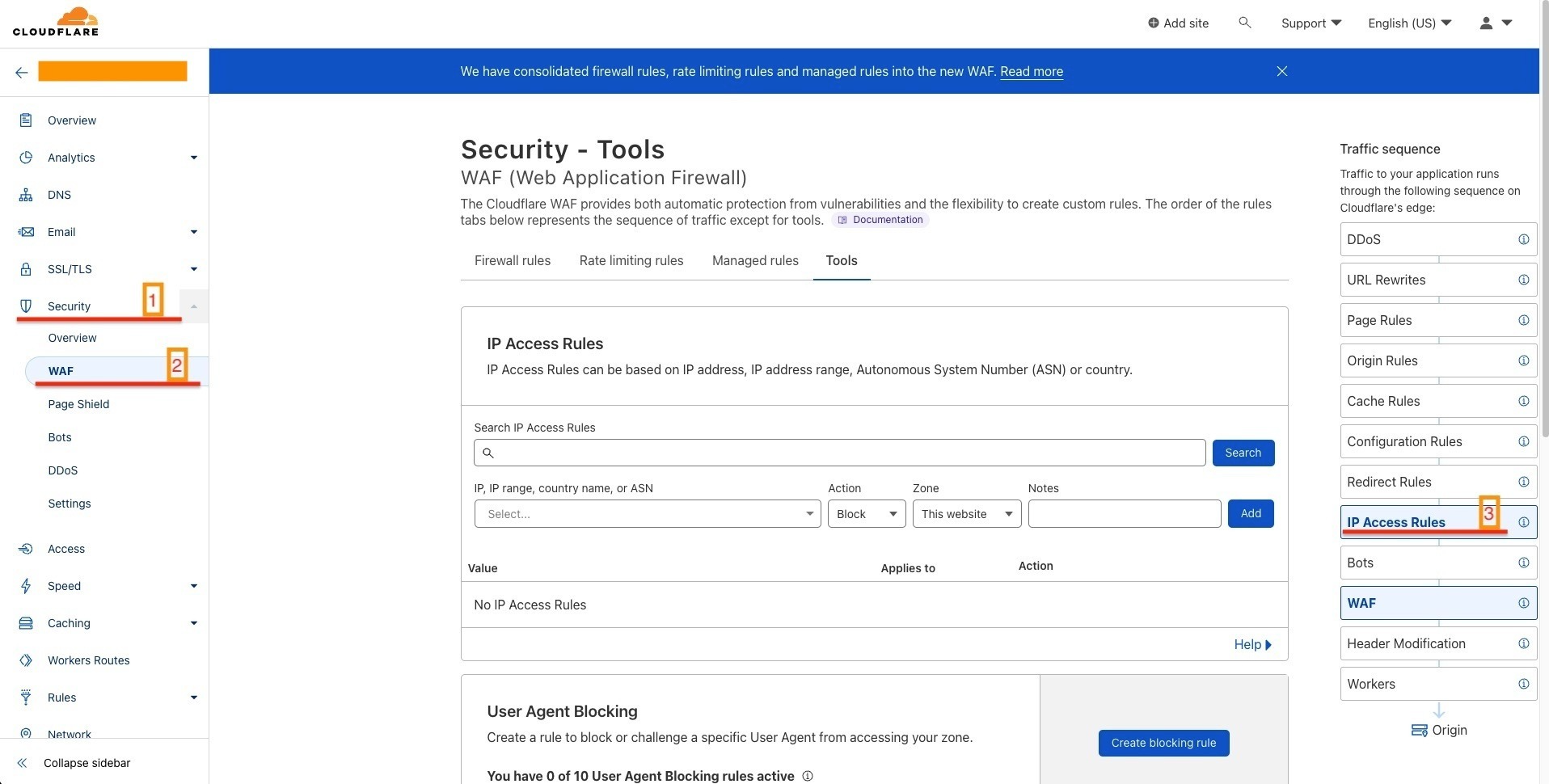Click the info icon beside Page Rules

(x=1523, y=320)
